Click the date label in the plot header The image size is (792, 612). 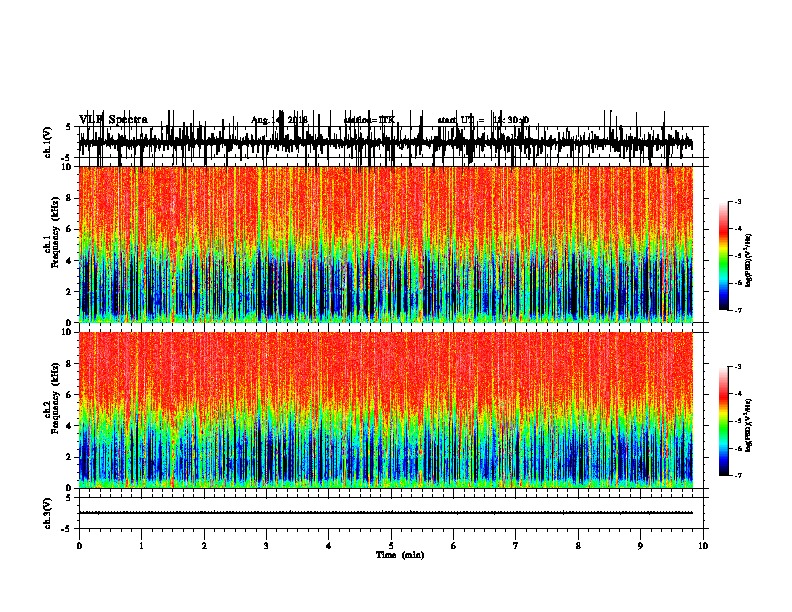pos(279,120)
